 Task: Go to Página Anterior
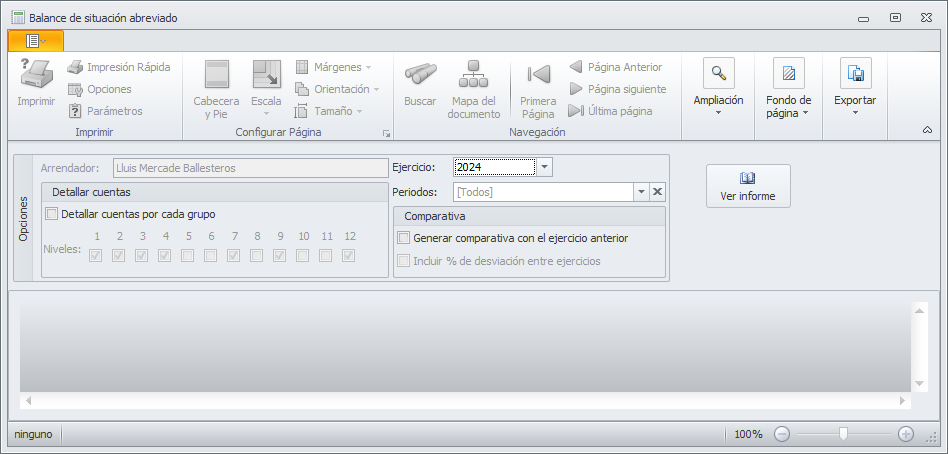coord(615,67)
